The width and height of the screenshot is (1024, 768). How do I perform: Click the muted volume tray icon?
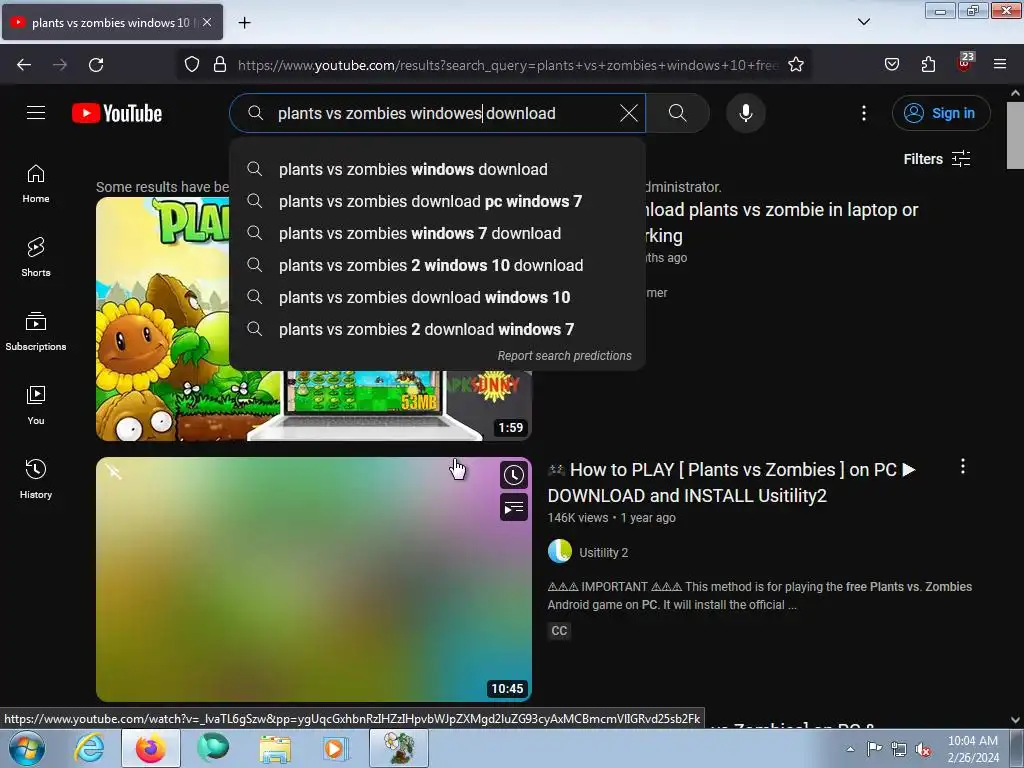[x=923, y=749]
